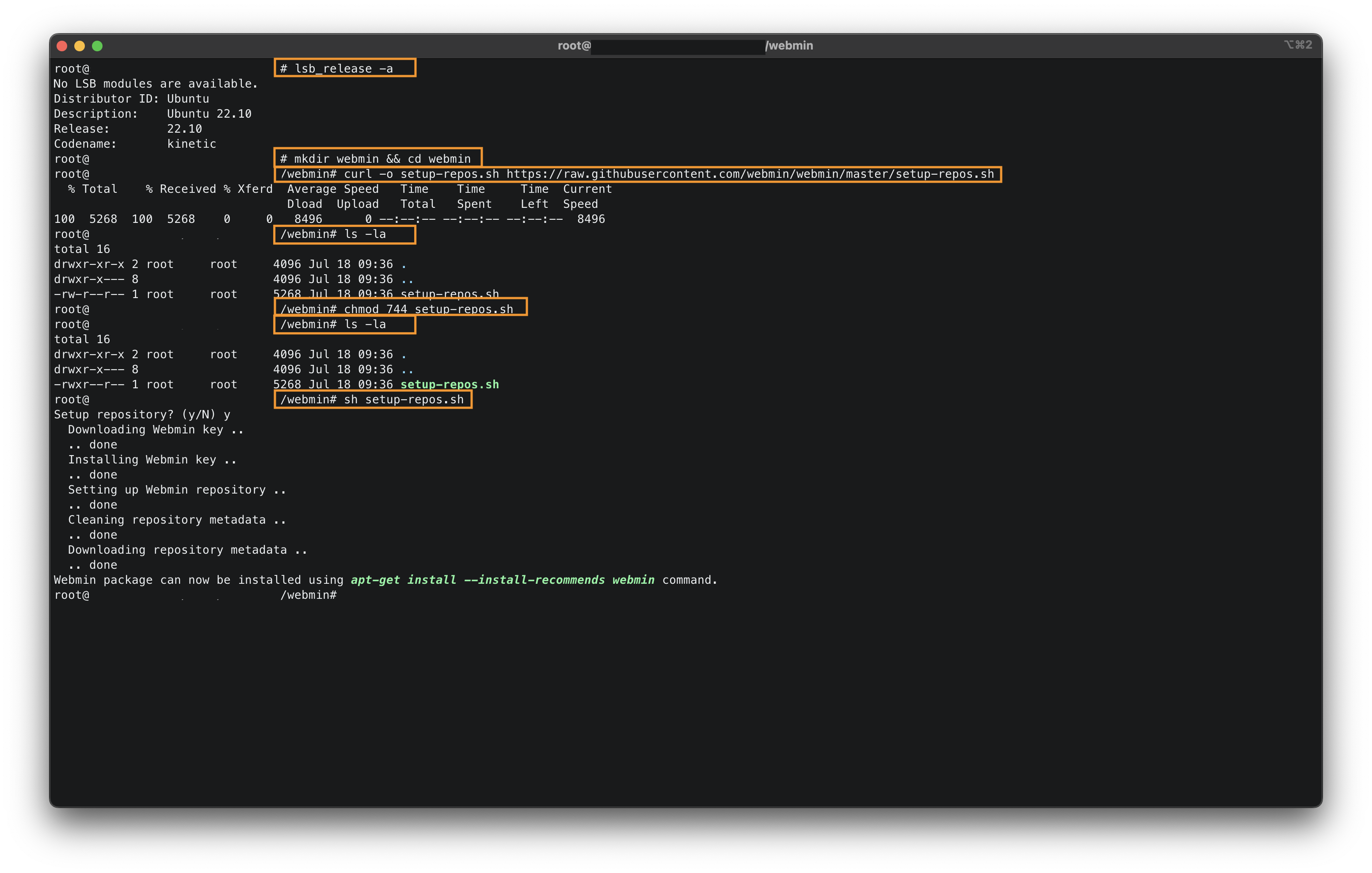Click the 'Setting up Webmin repository ..' line
The image size is (1372, 873).
[177, 490]
